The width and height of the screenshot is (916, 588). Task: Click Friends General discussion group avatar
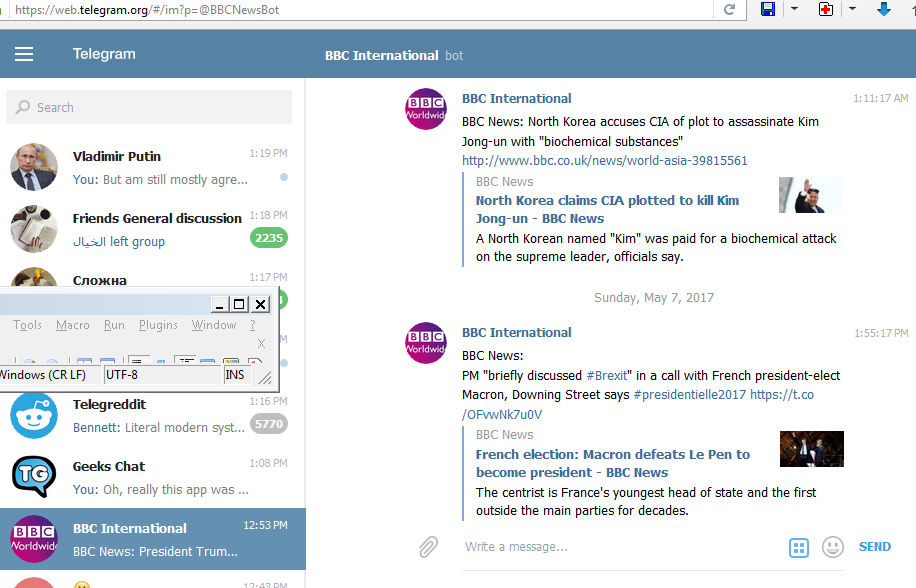[34, 229]
